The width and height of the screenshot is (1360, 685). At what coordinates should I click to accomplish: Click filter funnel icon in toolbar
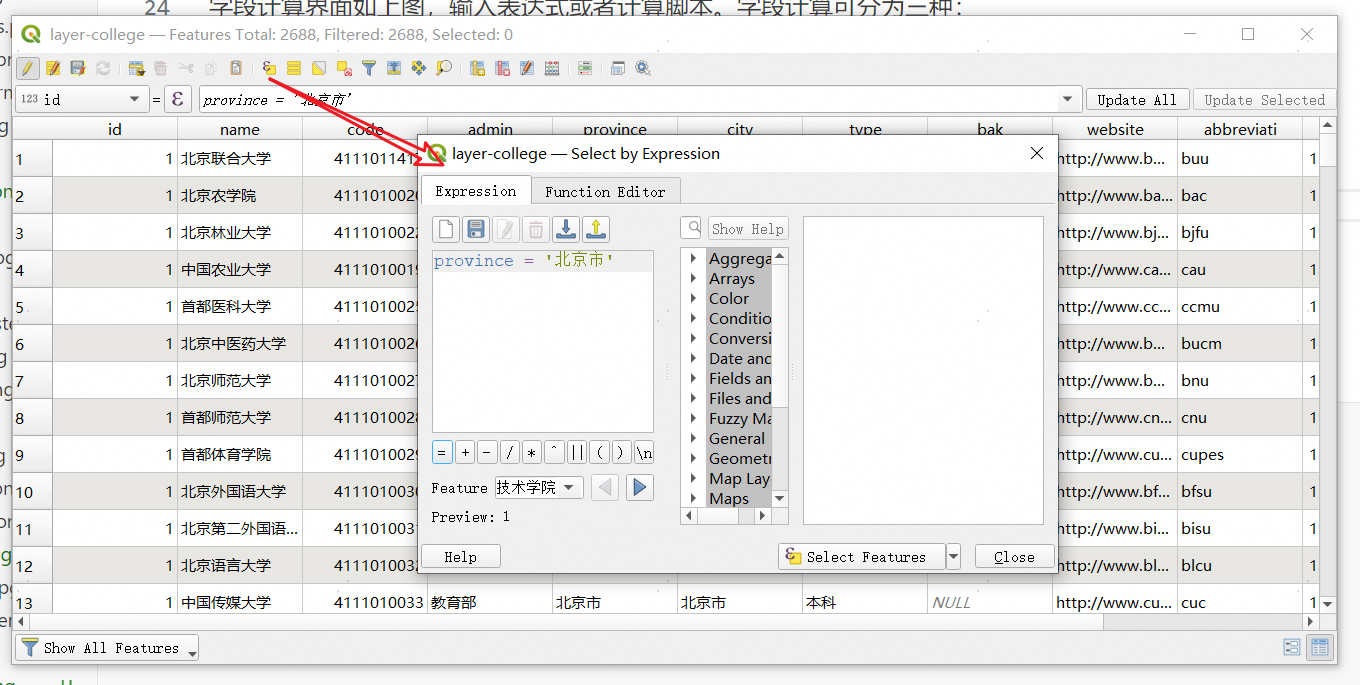coord(369,68)
